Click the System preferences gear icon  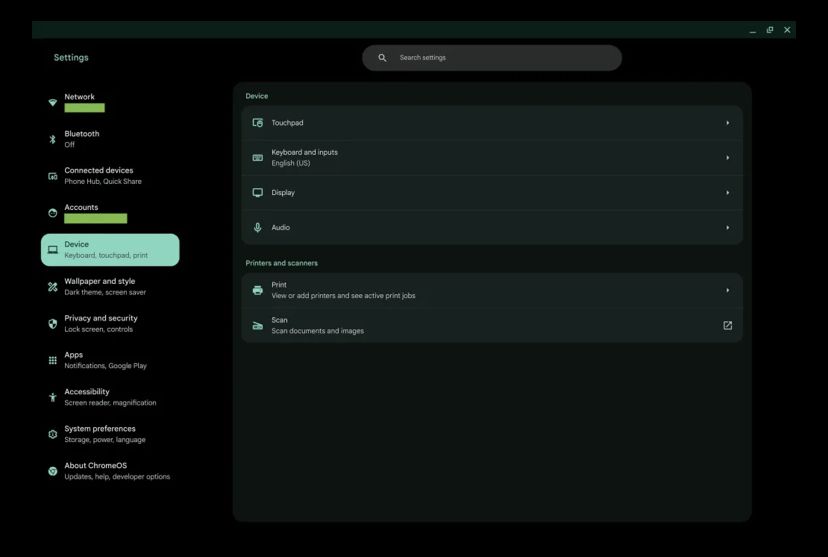click(x=53, y=434)
